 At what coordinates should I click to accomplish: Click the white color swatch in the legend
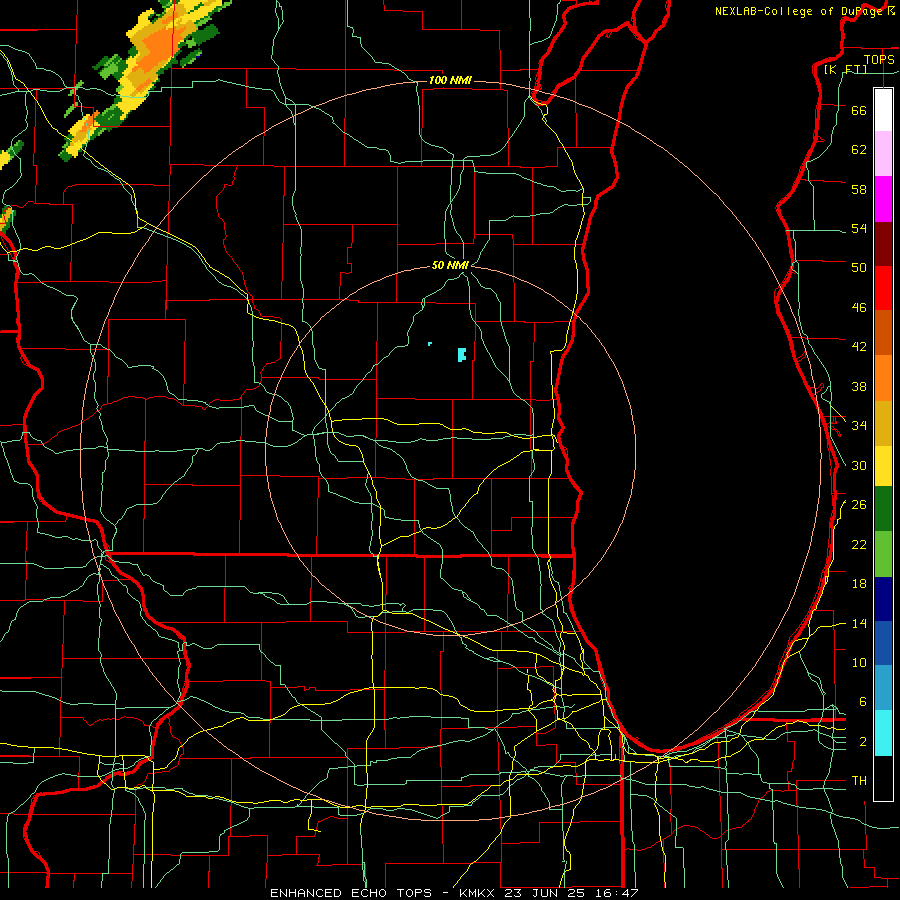click(883, 110)
